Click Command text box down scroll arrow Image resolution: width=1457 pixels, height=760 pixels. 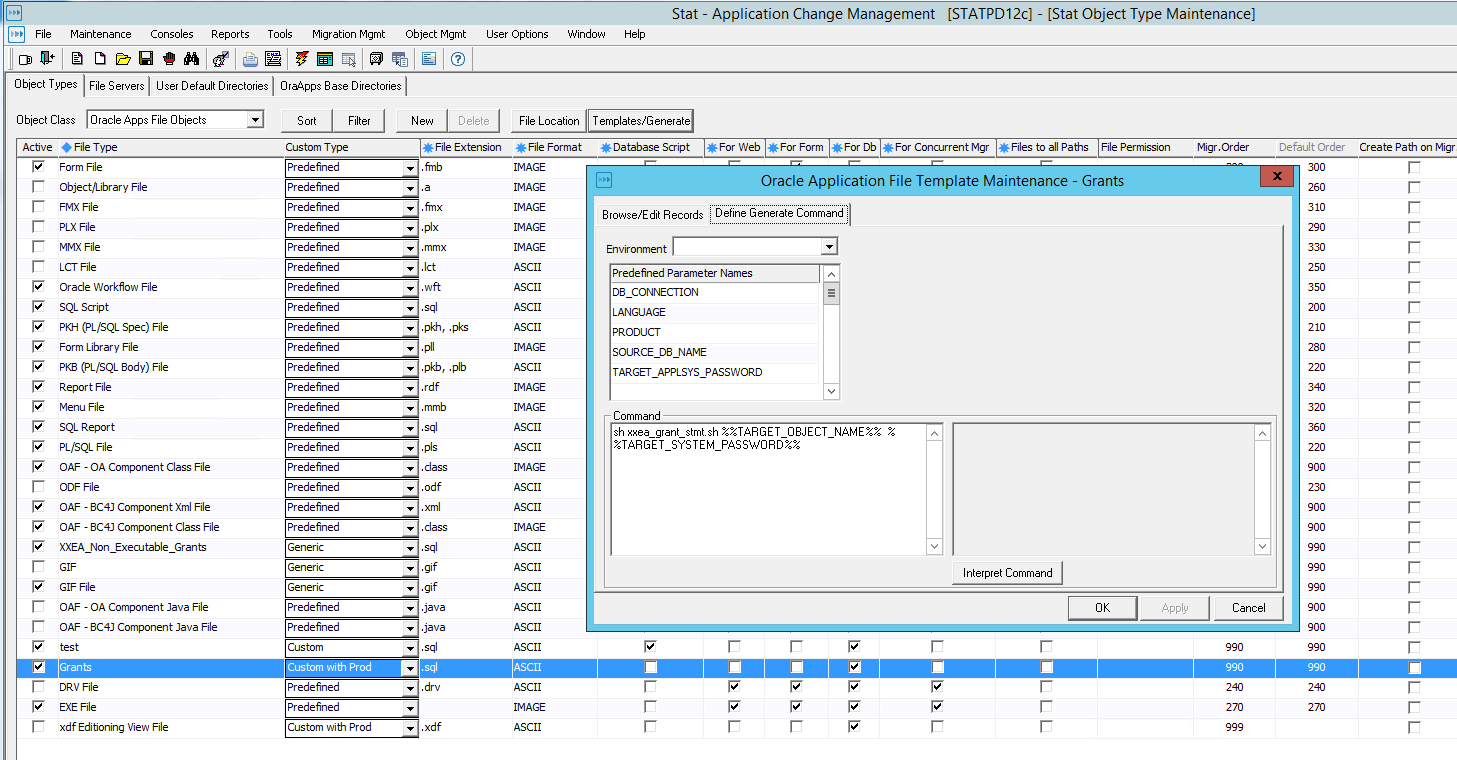pos(934,547)
